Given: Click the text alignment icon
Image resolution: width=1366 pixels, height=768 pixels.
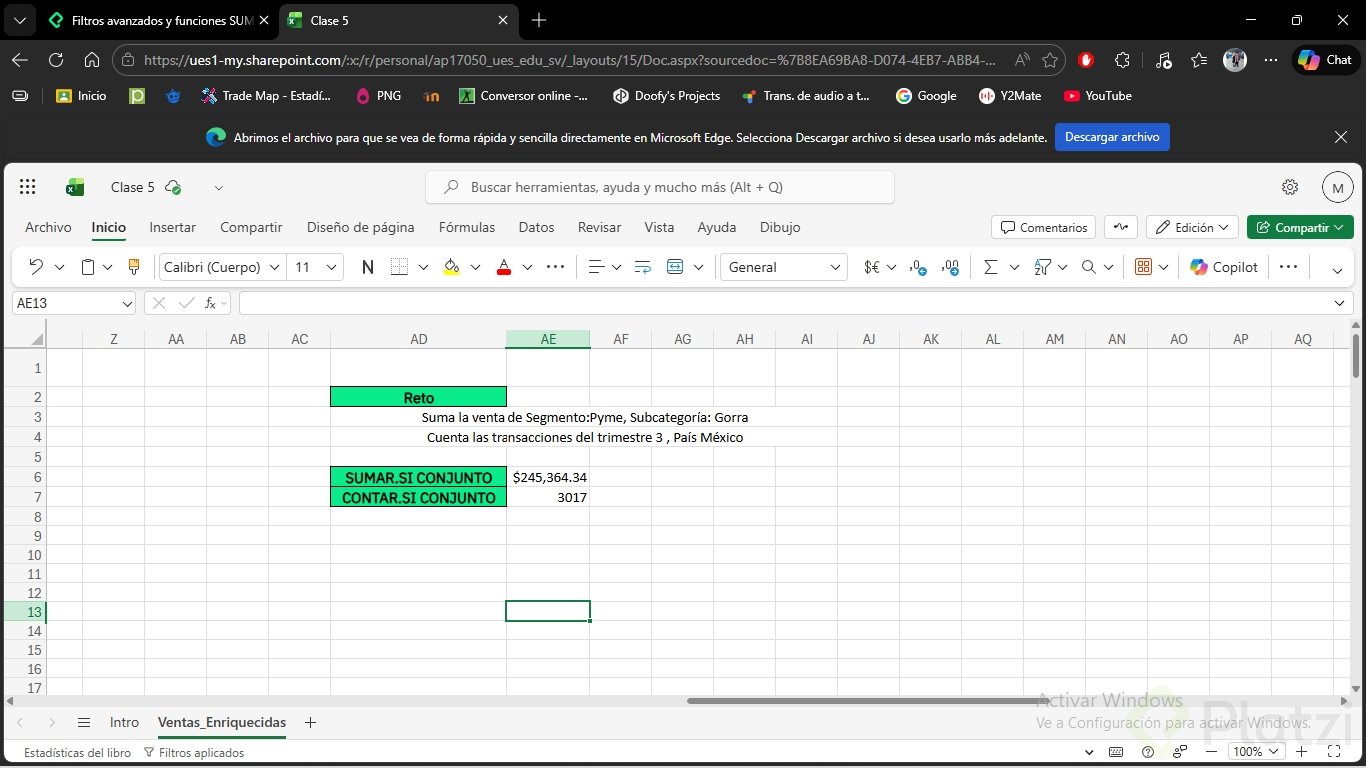Looking at the screenshot, I should pyautogui.click(x=596, y=267).
